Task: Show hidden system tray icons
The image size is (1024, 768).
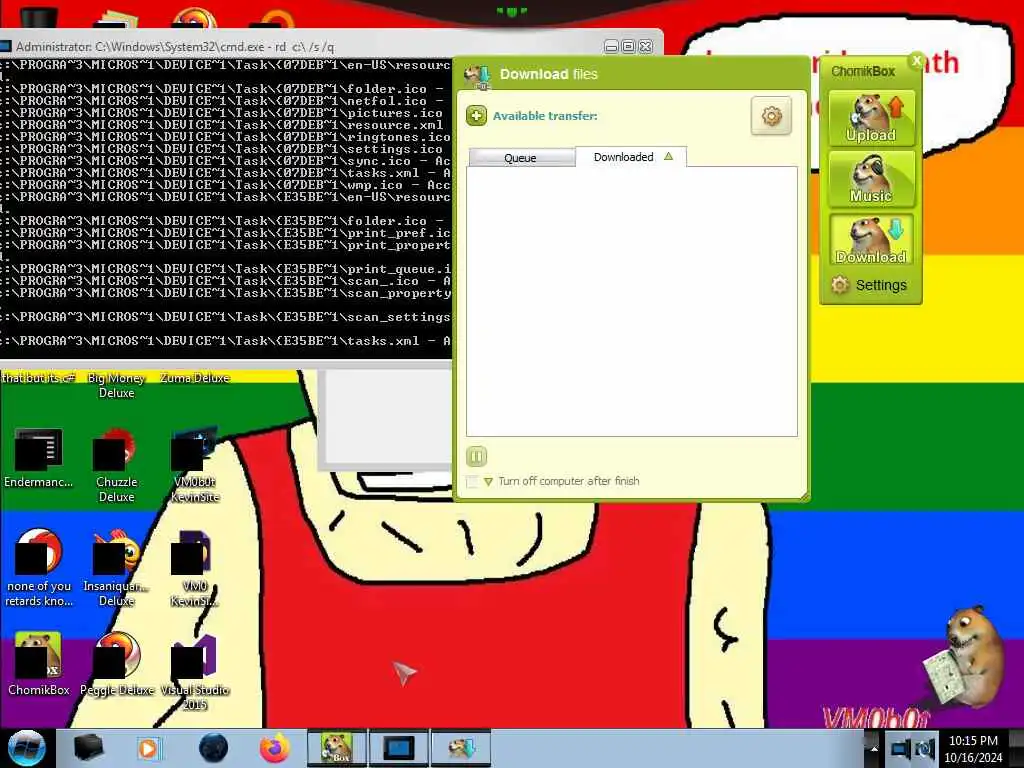Action: coord(873,748)
